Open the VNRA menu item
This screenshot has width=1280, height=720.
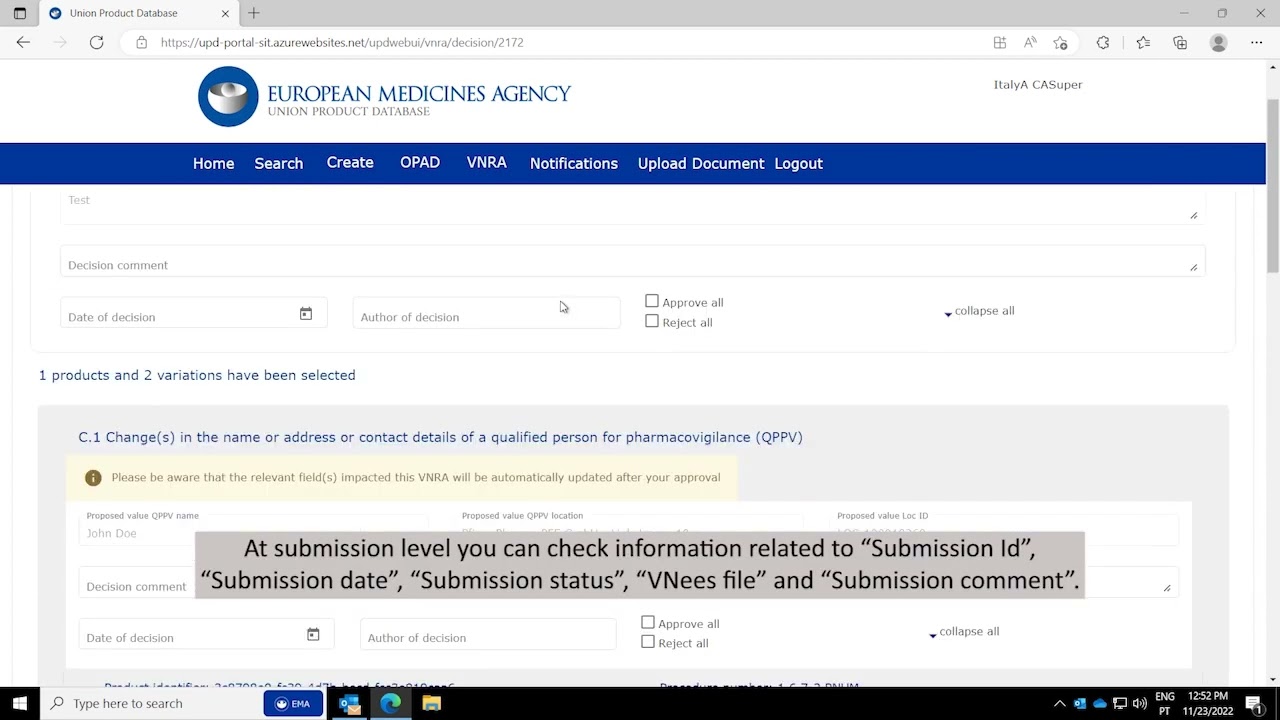[x=487, y=162]
